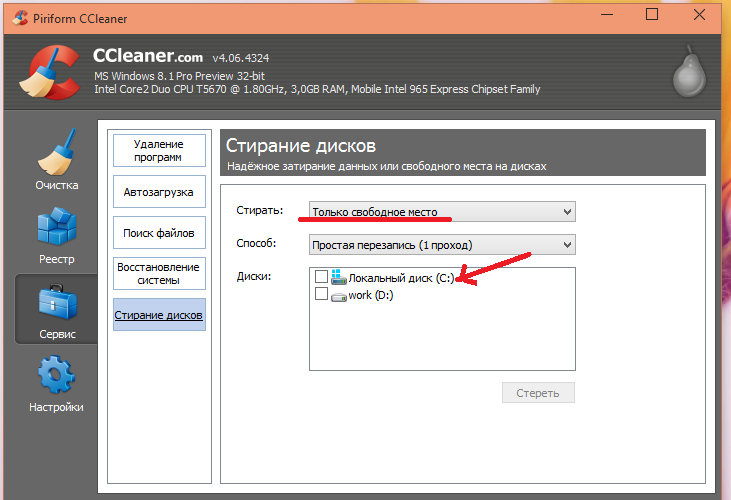731x500 pixels.
Task: Click the Стирать: label
Action: (x=260, y=210)
